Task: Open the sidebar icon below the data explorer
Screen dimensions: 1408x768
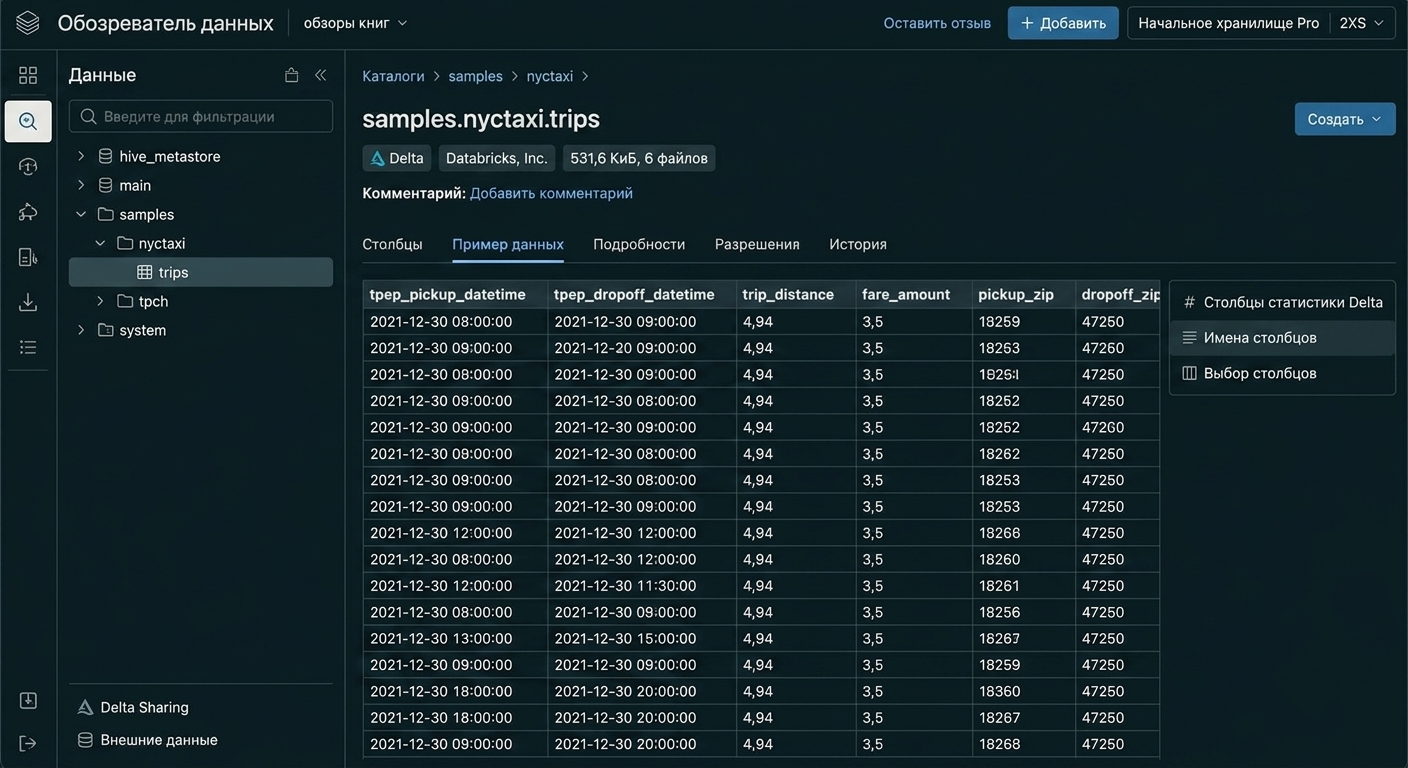Action: point(28,166)
